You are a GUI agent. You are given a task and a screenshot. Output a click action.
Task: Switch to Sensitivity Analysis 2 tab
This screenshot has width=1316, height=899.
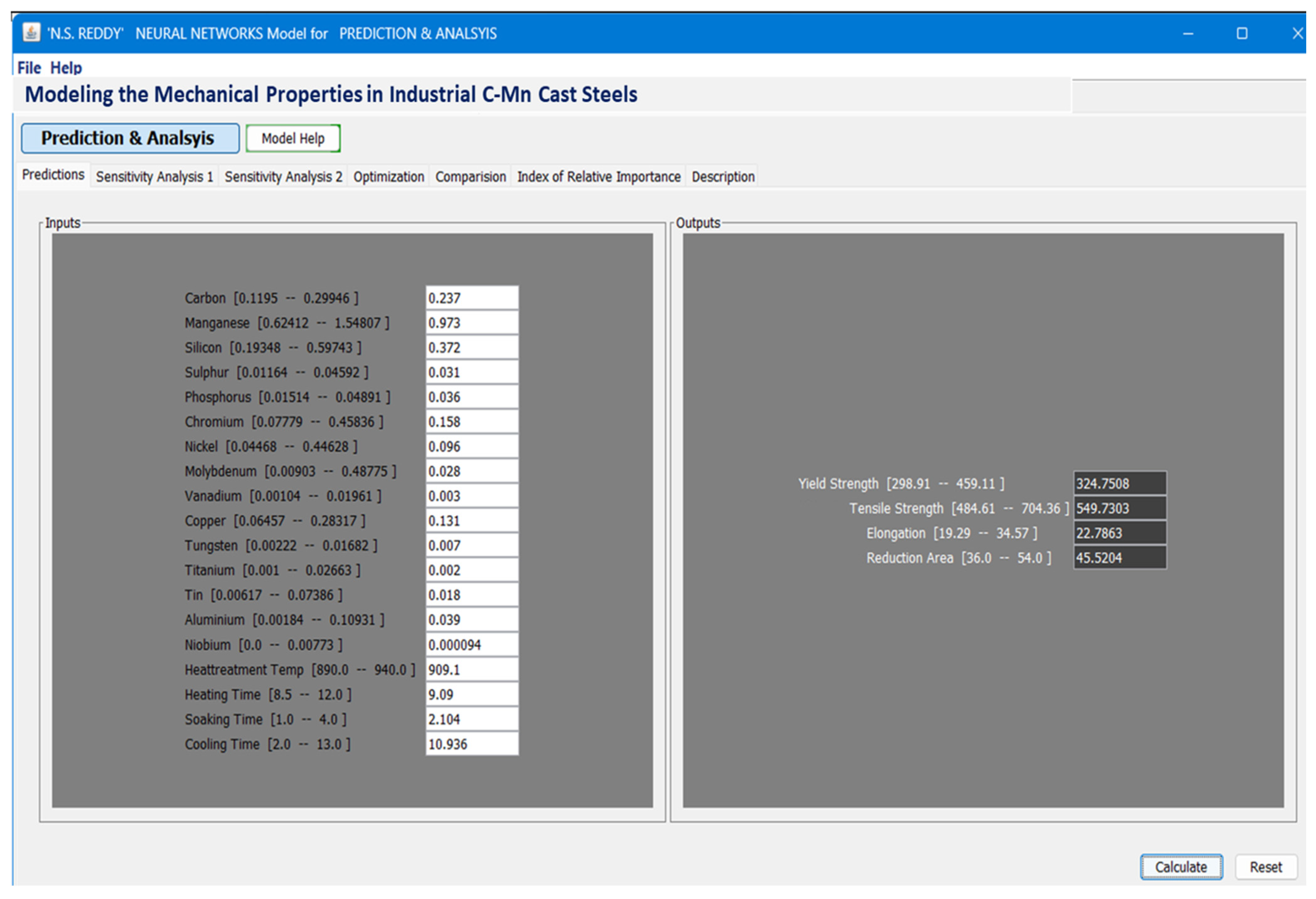pyautogui.click(x=283, y=177)
